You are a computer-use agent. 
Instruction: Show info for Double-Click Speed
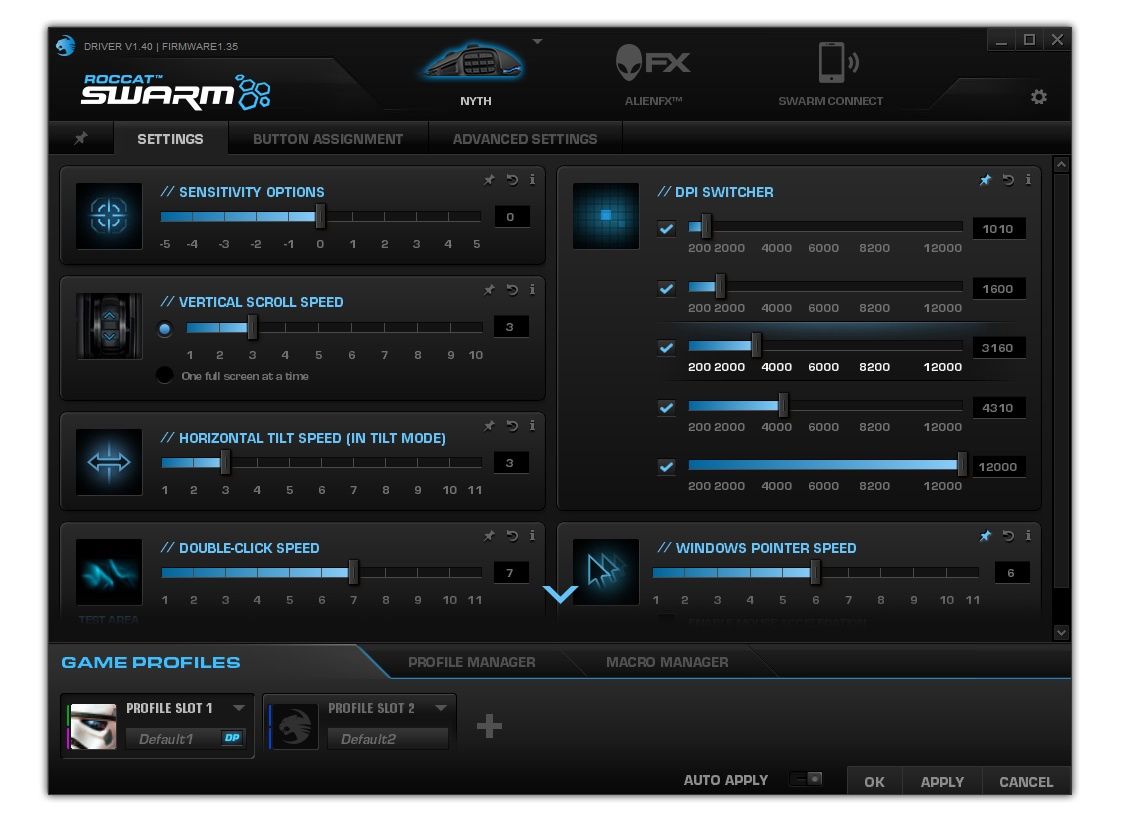532,536
